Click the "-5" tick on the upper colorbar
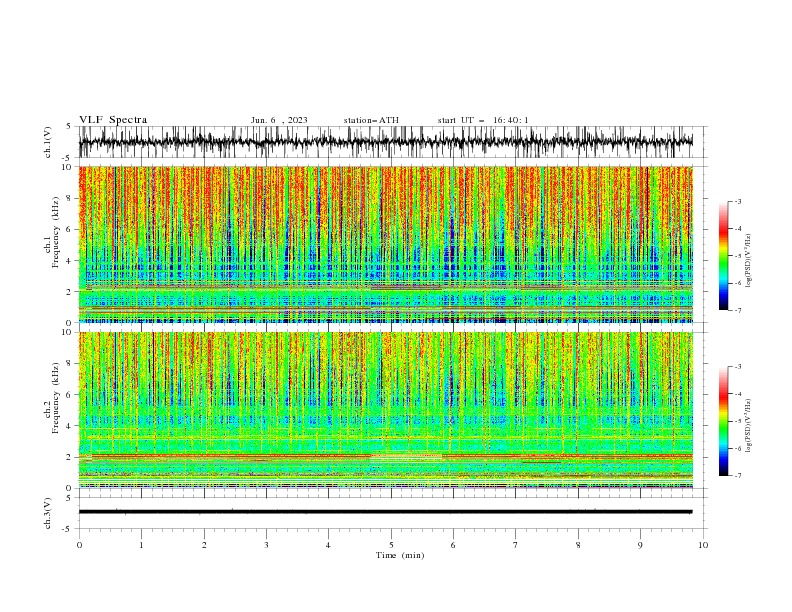 738,256
